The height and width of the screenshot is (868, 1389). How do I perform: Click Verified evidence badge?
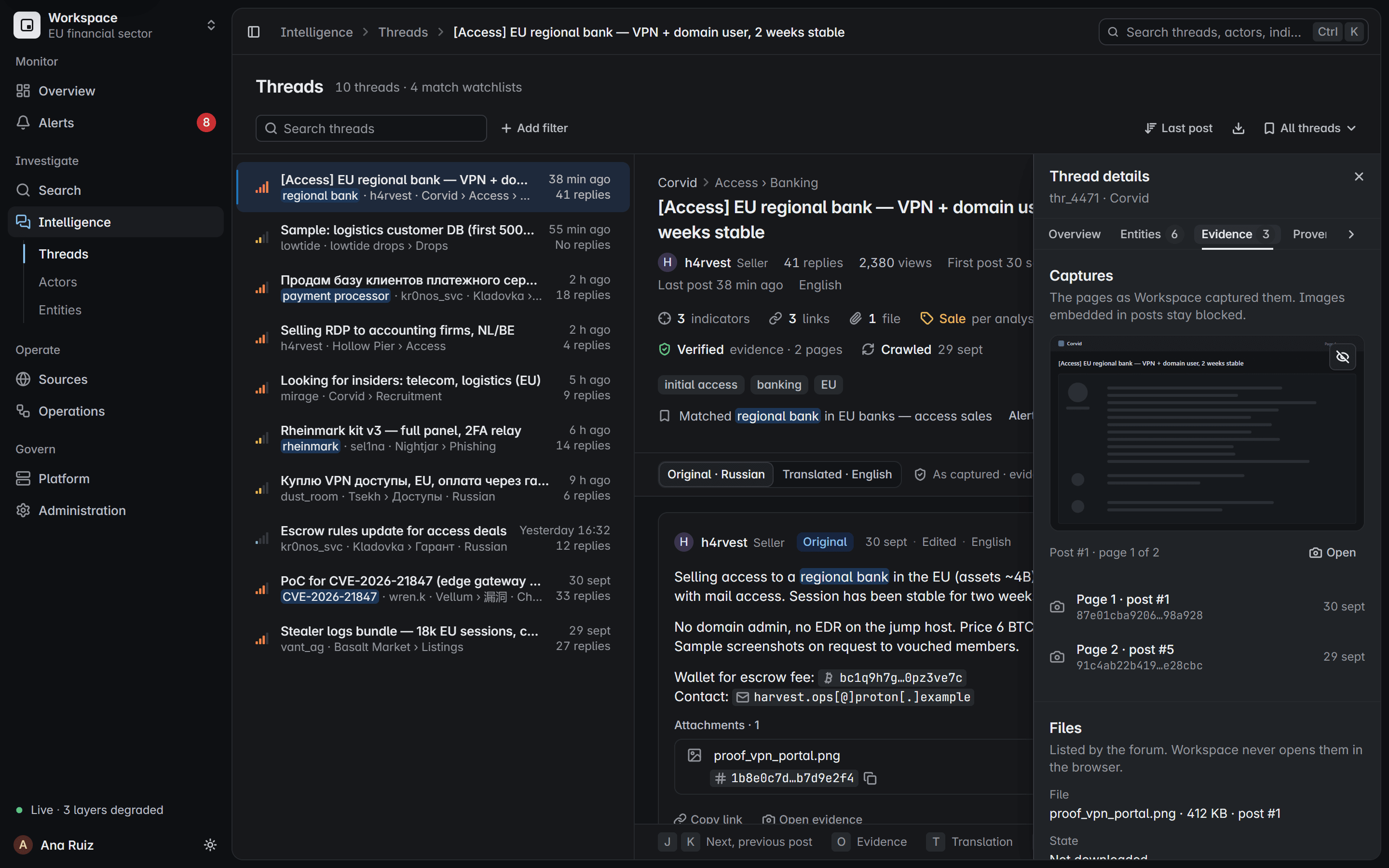click(750, 350)
